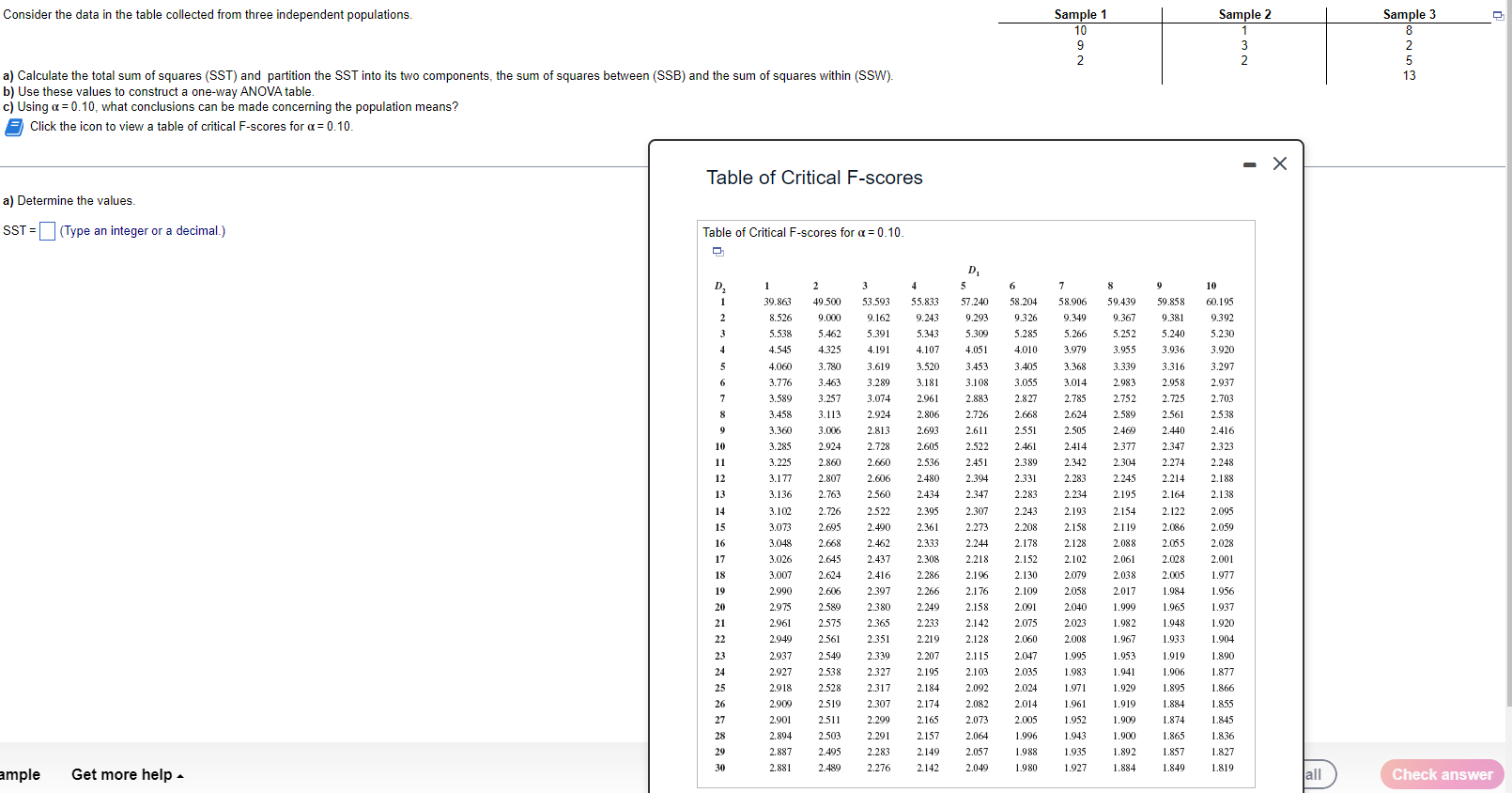The width and height of the screenshot is (1512, 793).
Task: Click the partially hidden 'all' button
Action: pyautogui.click(x=1319, y=774)
